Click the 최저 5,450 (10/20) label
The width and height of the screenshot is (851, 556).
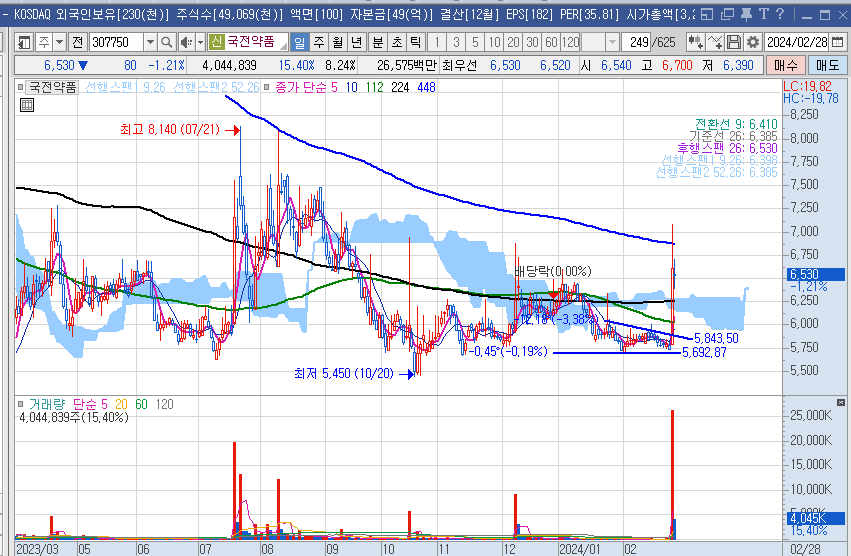pyautogui.click(x=344, y=374)
